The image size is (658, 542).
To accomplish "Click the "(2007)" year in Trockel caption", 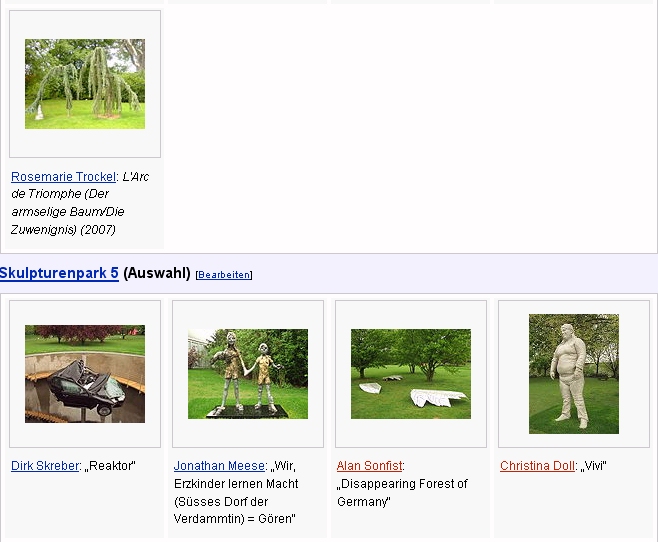I will click(x=98, y=230).
